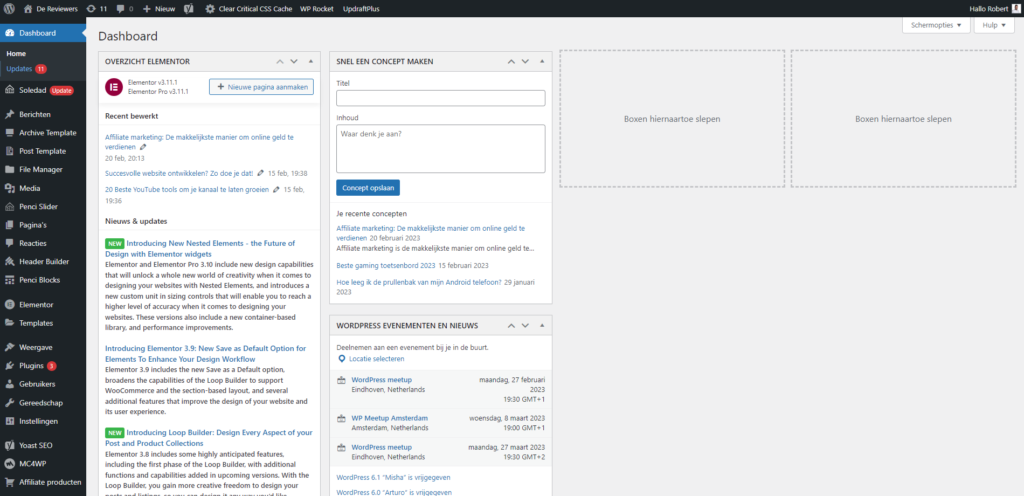Toggle the Snel een concept maken panel
The image size is (1024, 496).
pyautogui.click(x=541, y=61)
